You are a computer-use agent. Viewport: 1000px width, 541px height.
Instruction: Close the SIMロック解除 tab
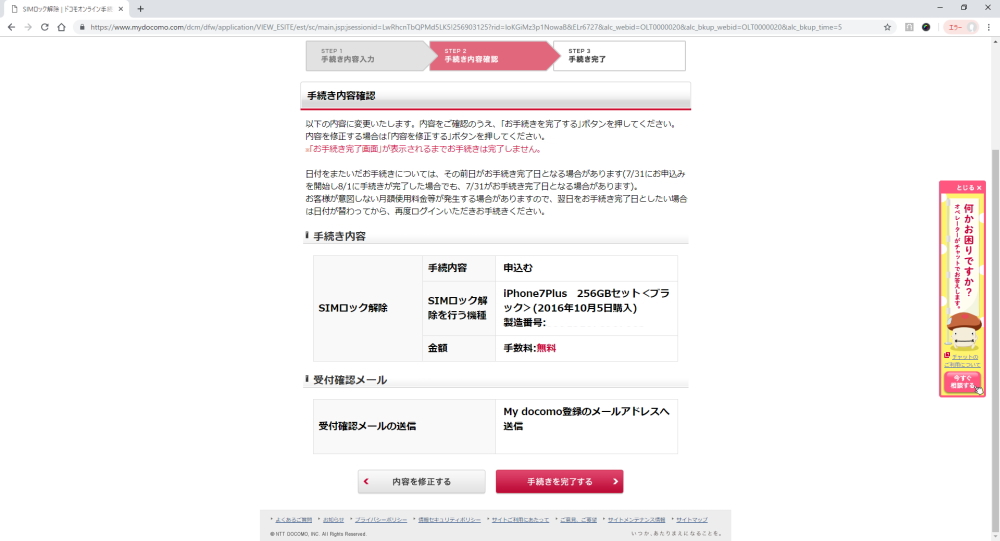click(121, 9)
